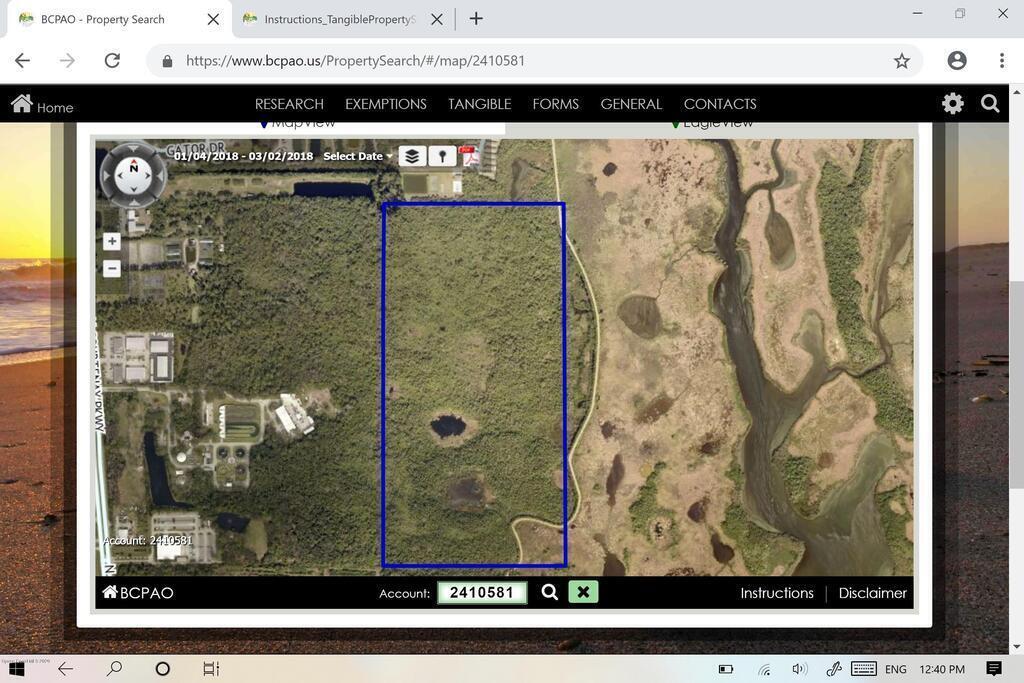1024x683 pixels.
Task: Expand the Select Date dropdown
Action: (x=357, y=156)
